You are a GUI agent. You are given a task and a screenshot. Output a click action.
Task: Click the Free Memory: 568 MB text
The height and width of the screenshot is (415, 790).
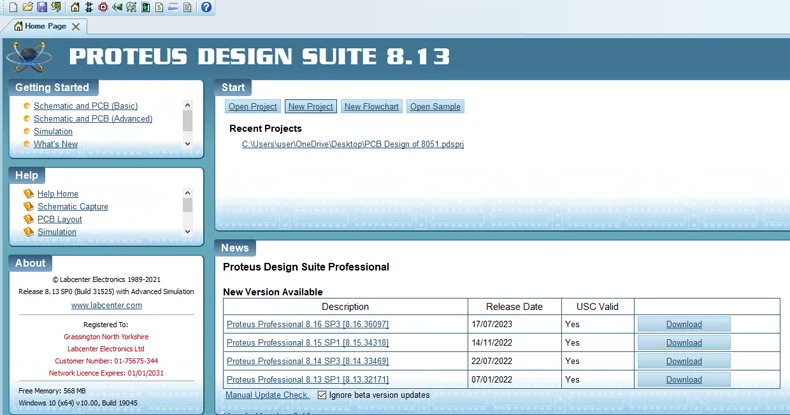tap(52, 391)
